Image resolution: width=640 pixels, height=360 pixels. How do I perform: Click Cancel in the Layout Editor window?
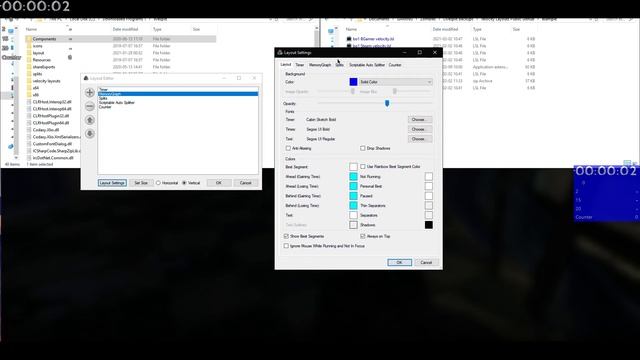pyautogui.click(x=246, y=183)
